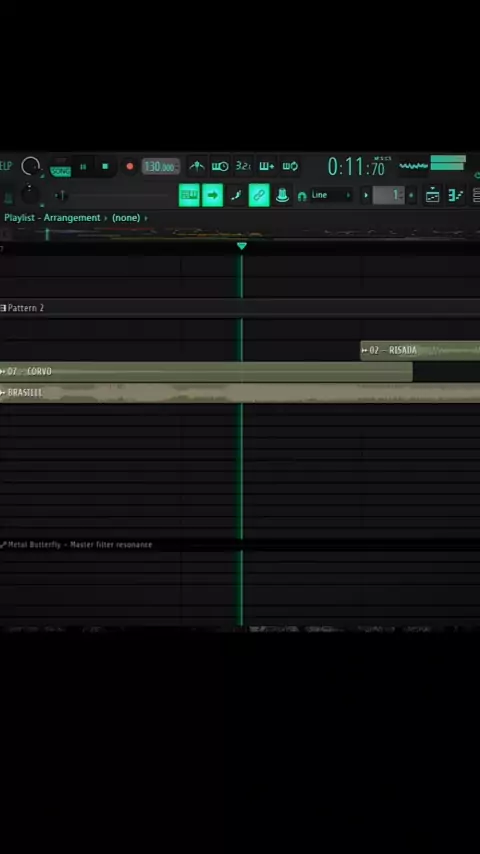Toggle the step editing arrow button
The image size is (480, 854).
click(x=212, y=195)
